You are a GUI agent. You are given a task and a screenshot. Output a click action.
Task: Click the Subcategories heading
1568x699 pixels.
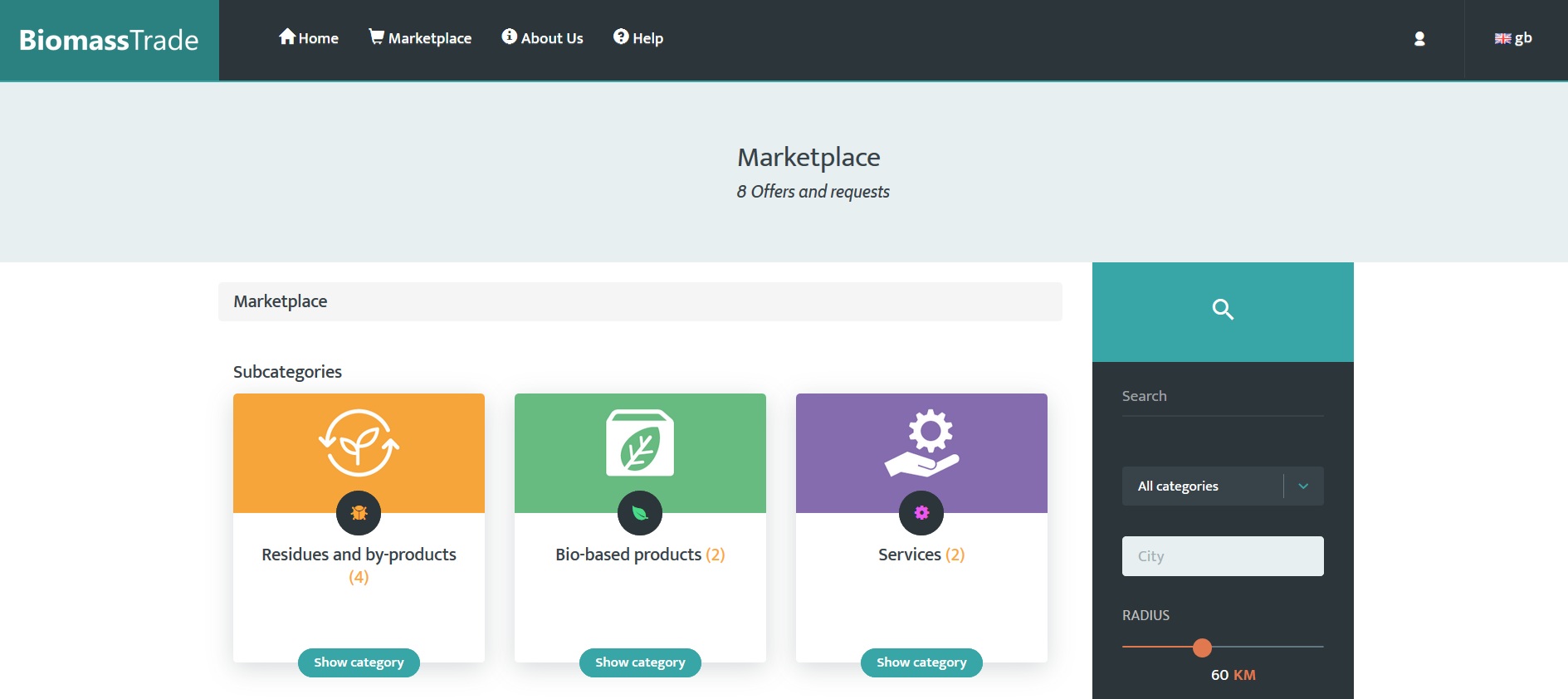[x=287, y=372]
